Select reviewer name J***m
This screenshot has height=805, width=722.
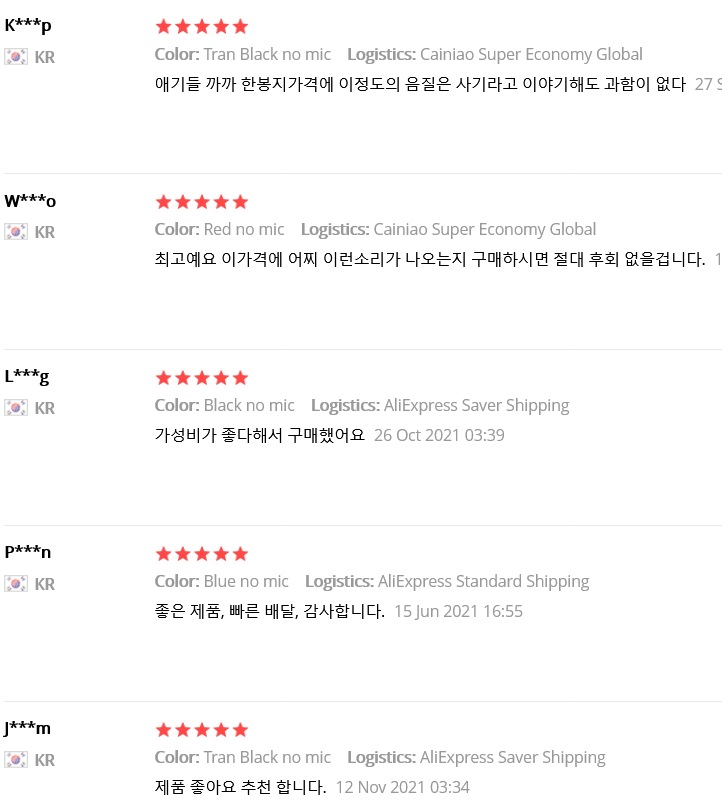pos(27,728)
